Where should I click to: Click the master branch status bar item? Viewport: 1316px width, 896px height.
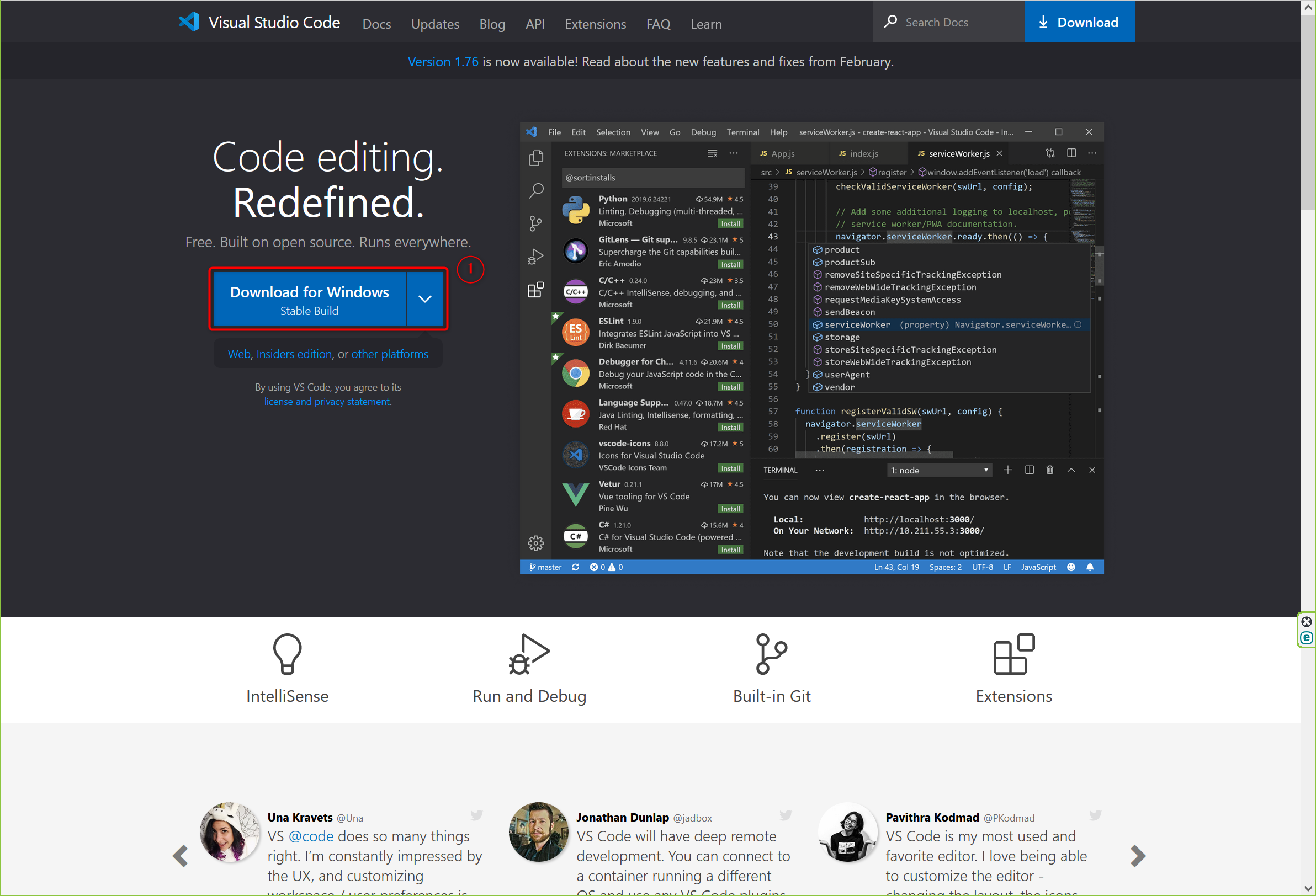pyautogui.click(x=545, y=567)
